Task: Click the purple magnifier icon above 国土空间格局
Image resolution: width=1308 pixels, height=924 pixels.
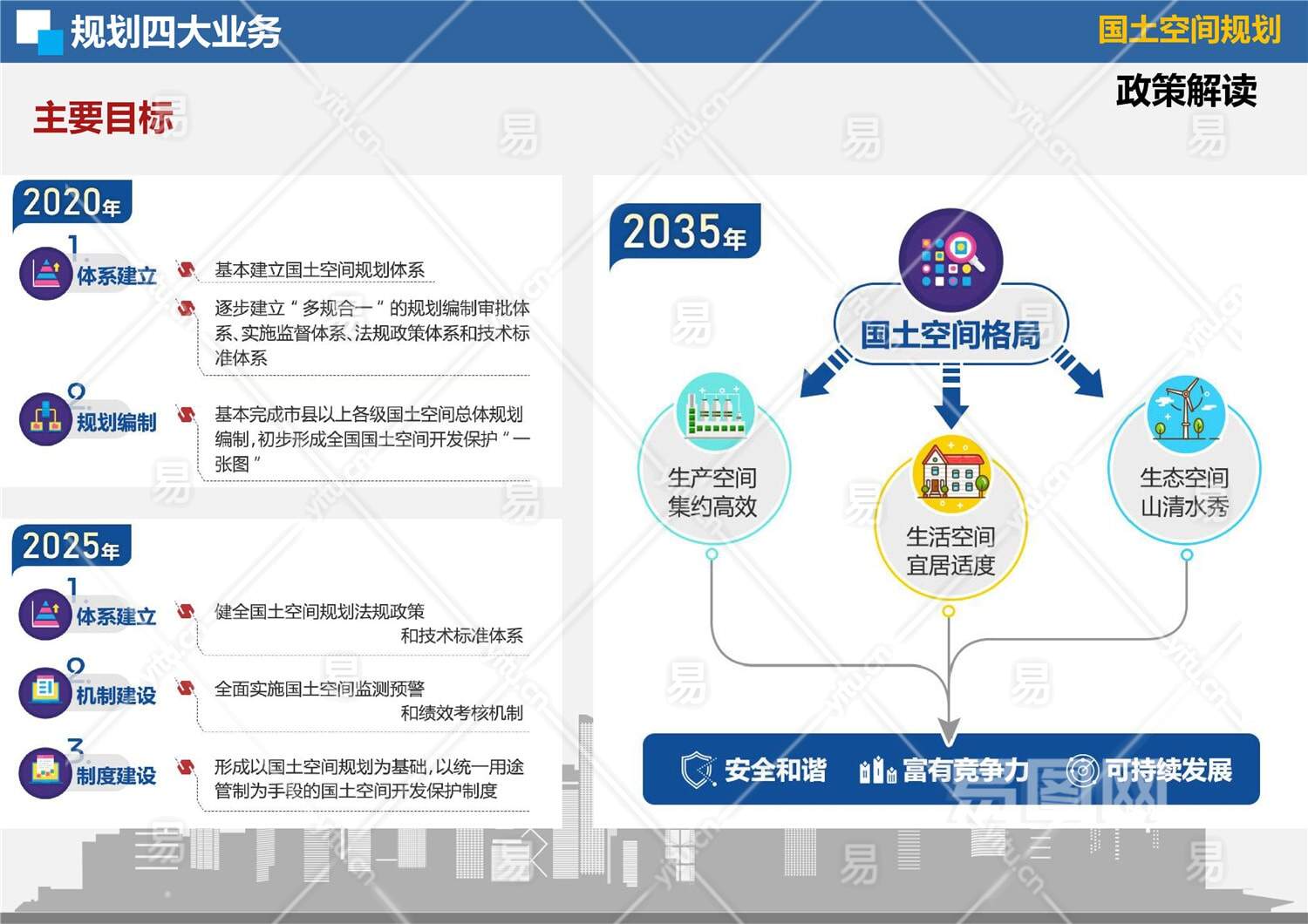Action: 950,261
